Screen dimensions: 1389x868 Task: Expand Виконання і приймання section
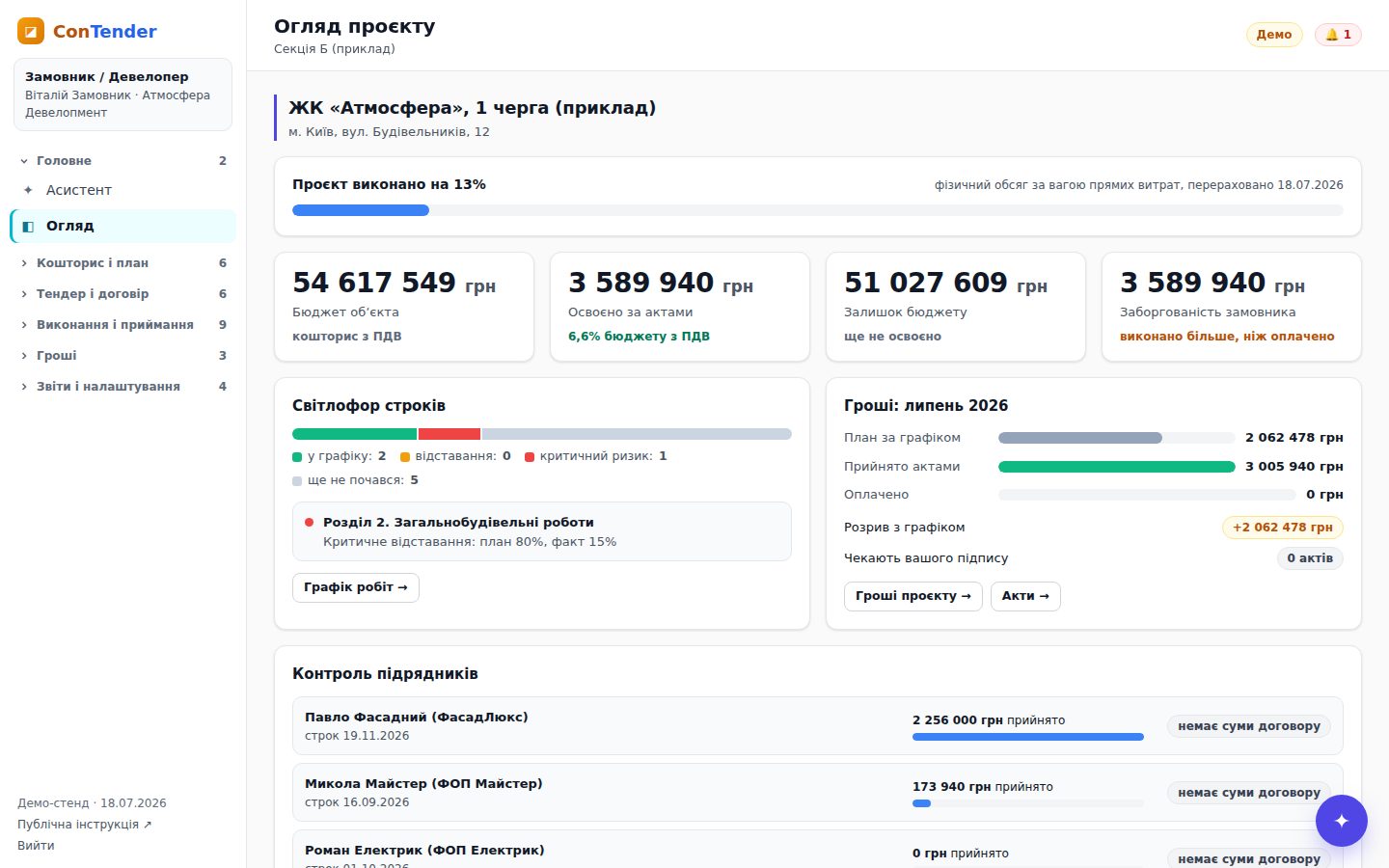point(123,324)
